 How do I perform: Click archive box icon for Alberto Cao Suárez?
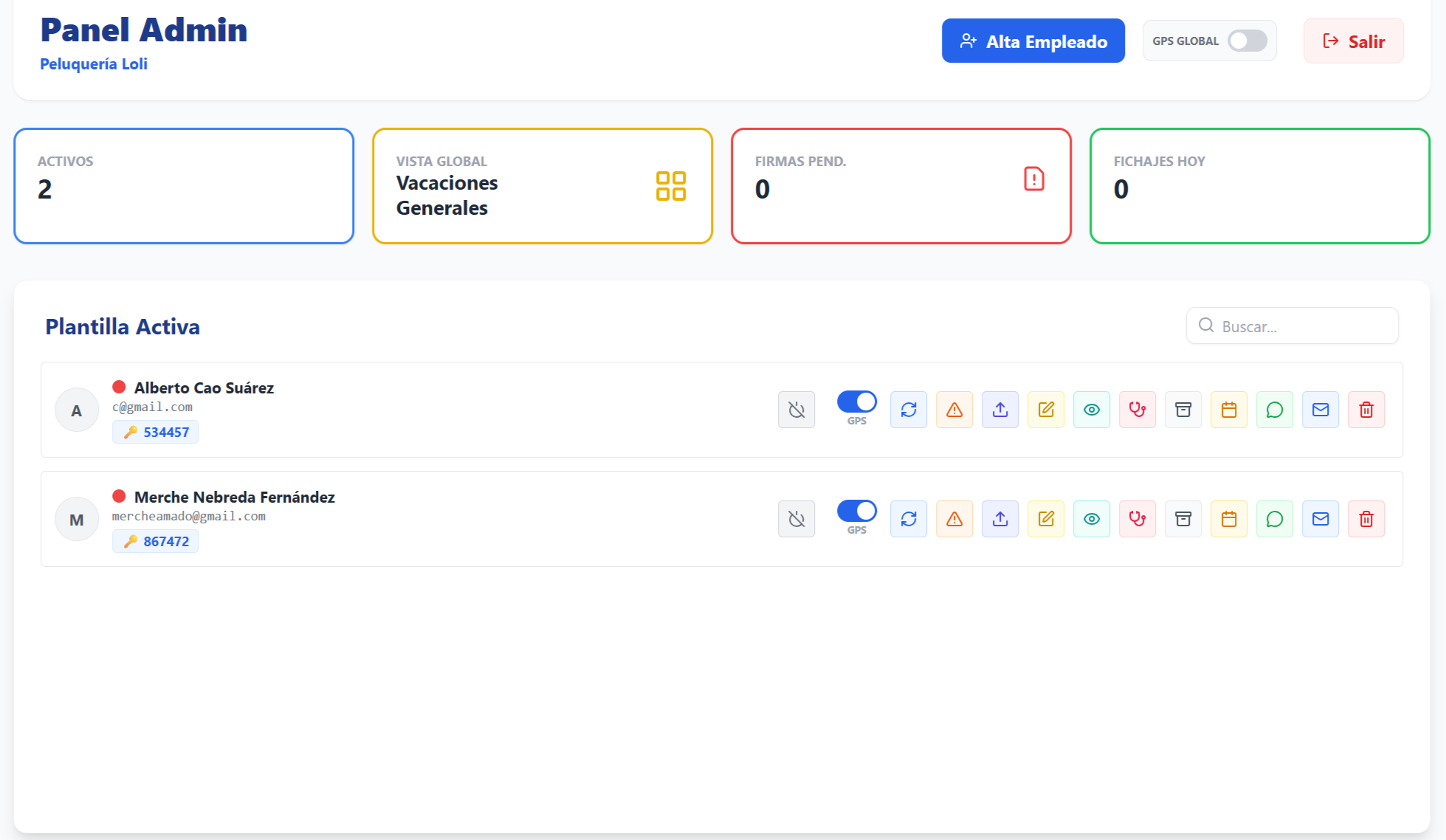pos(1182,410)
